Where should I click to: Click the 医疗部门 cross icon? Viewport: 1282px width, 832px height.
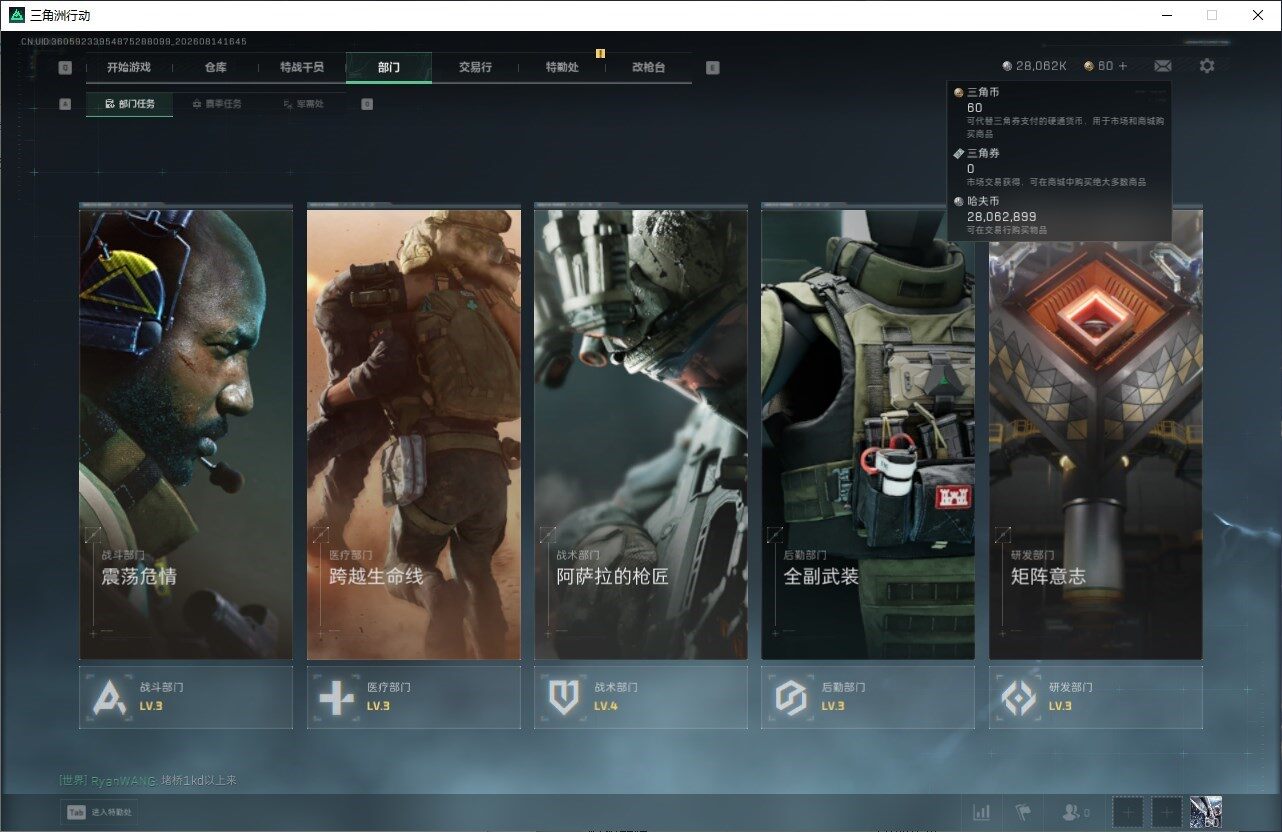coord(336,697)
